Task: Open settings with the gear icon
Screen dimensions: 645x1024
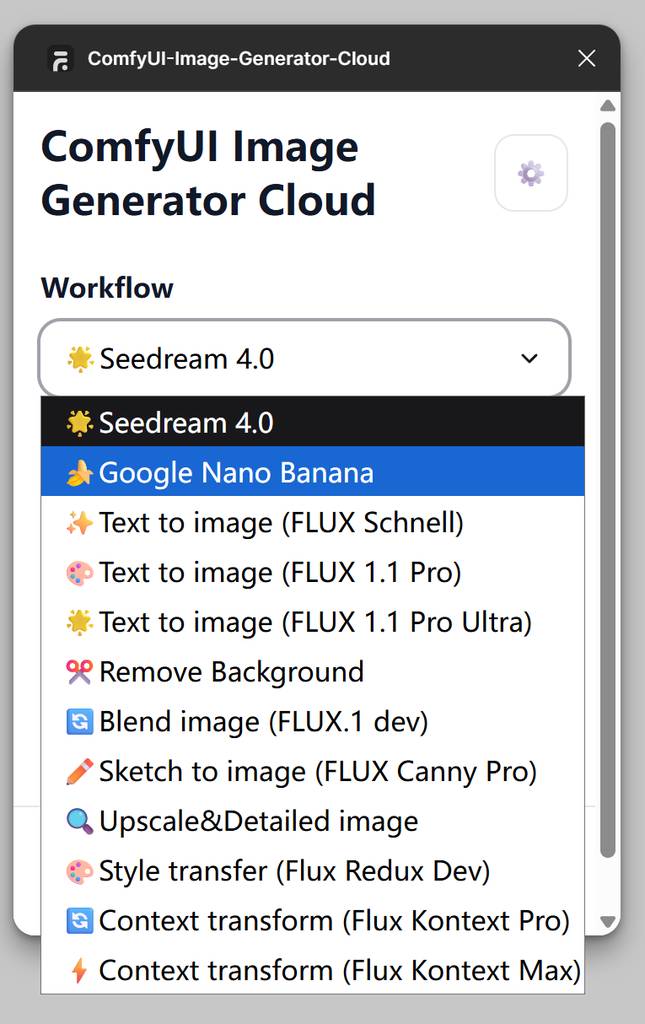Action: tap(531, 173)
